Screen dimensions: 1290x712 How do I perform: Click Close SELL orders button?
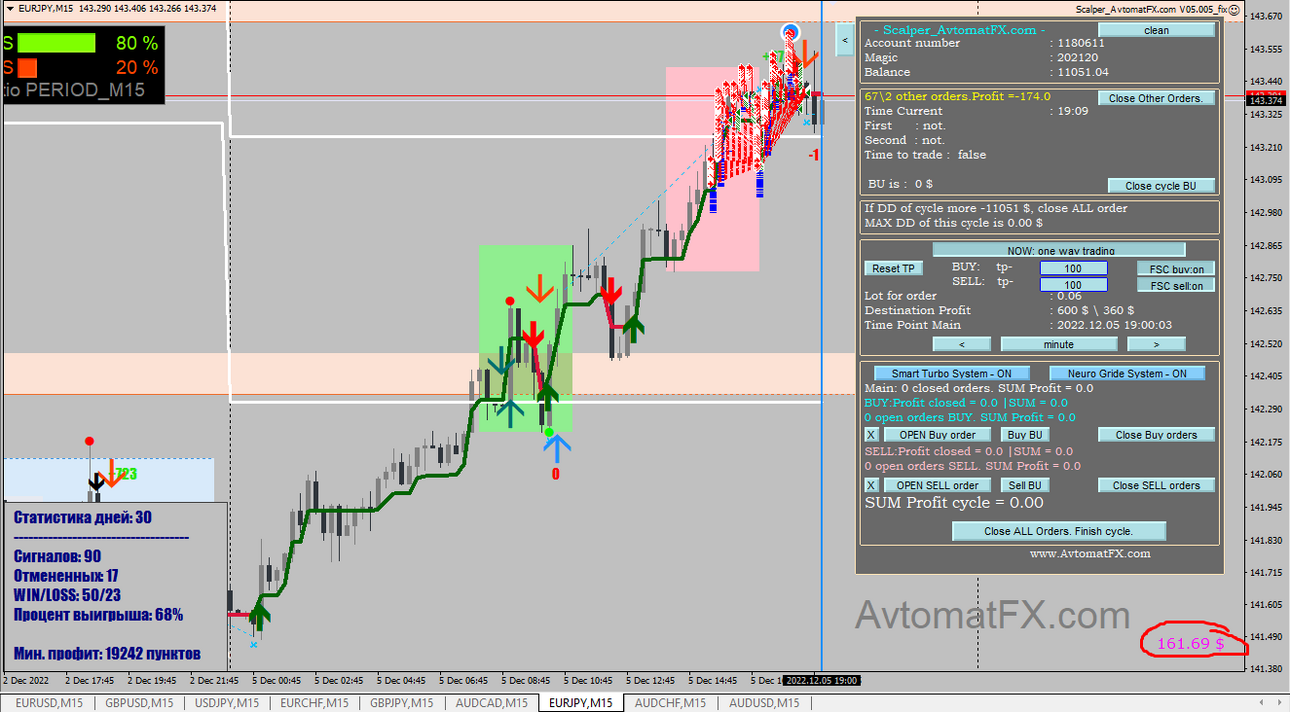(1156, 485)
